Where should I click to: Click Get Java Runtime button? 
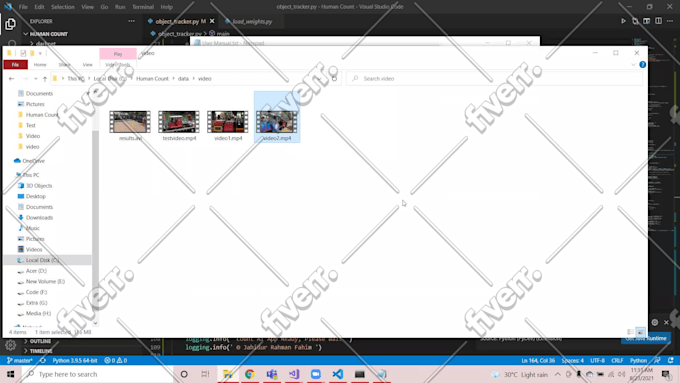tap(646, 338)
